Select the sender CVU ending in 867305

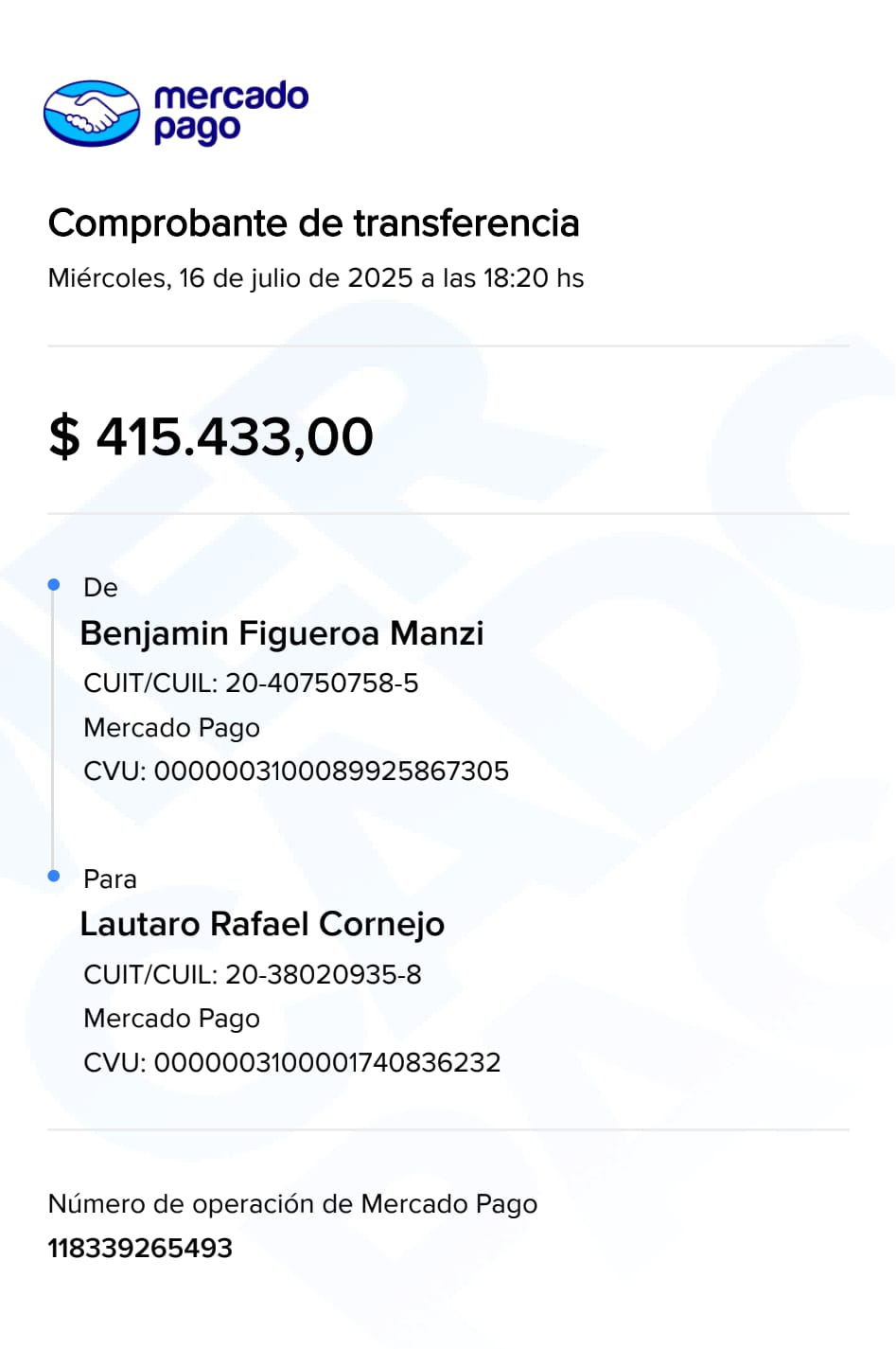(x=295, y=772)
